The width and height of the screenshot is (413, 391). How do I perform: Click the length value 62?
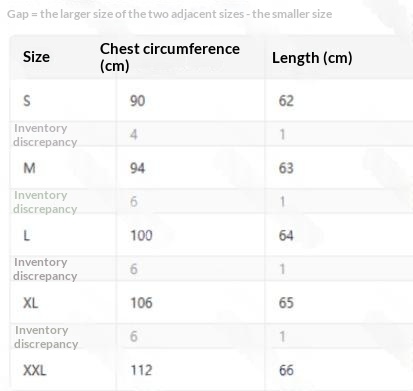pos(286,101)
